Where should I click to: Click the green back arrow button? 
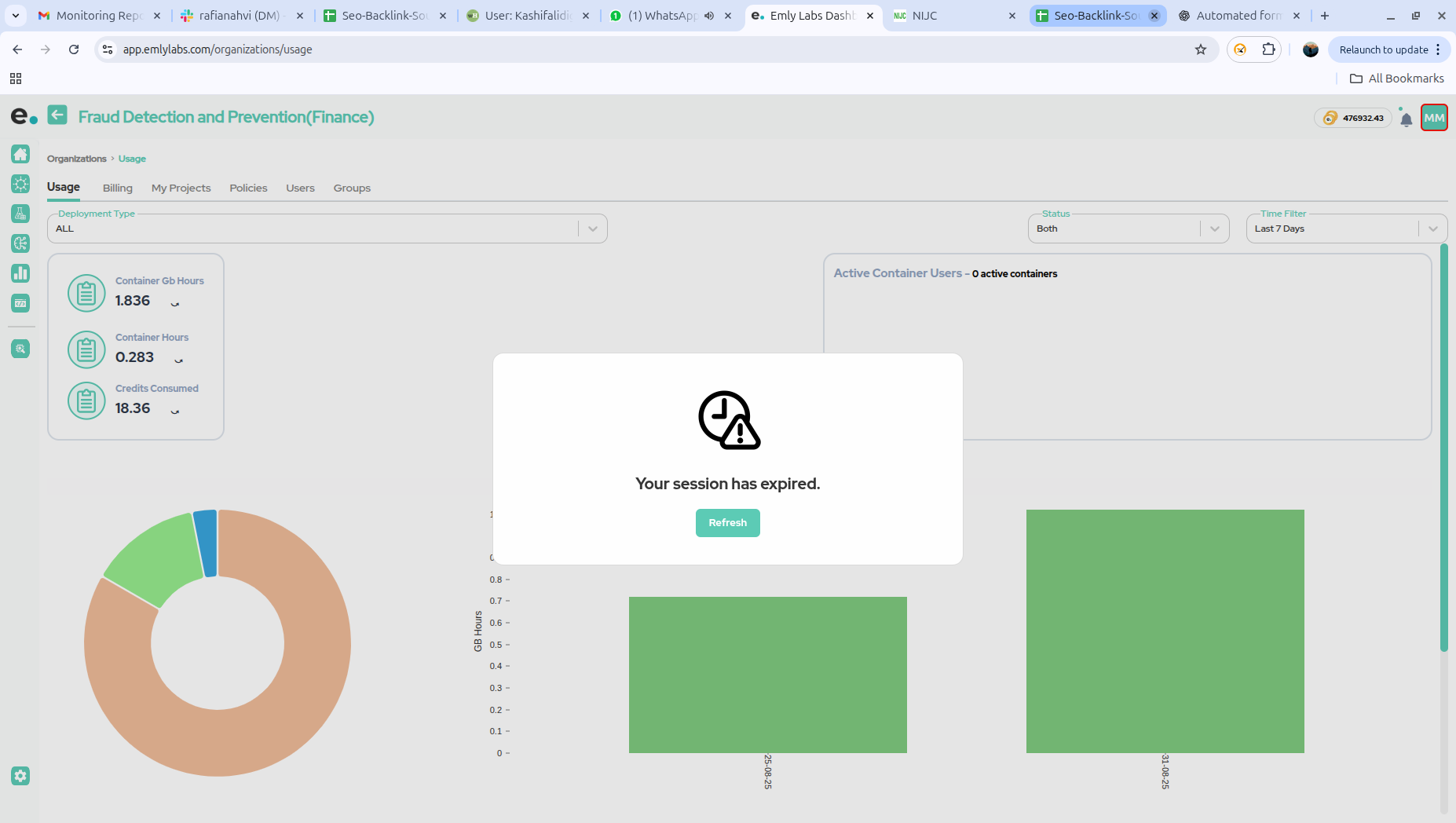coord(57,115)
